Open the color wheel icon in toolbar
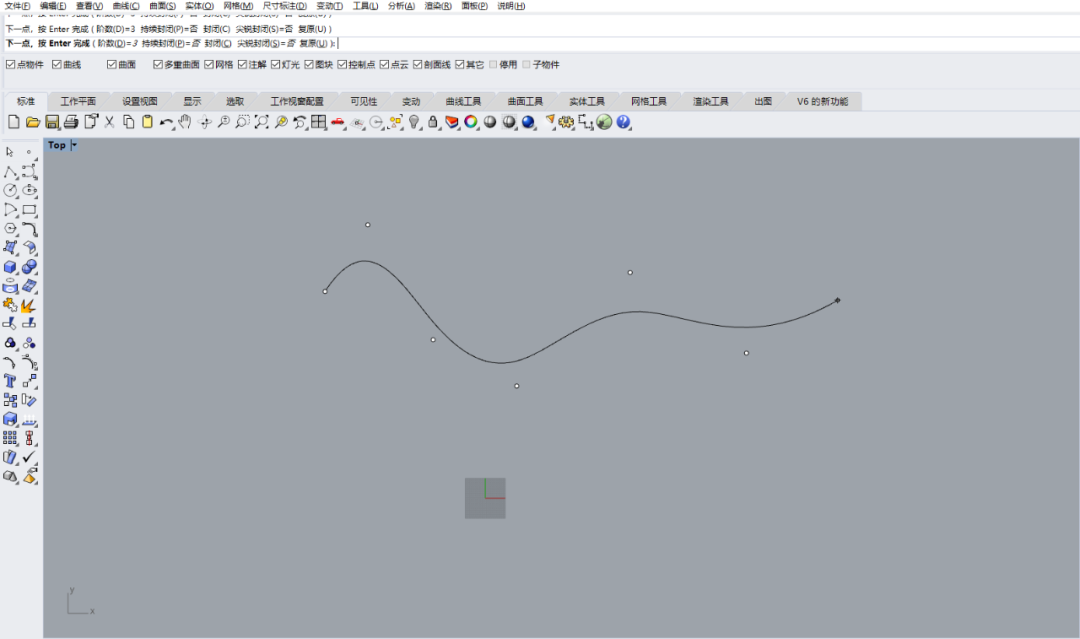The height and width of the screenshot is (639, 1080). [x=471, y=122]
